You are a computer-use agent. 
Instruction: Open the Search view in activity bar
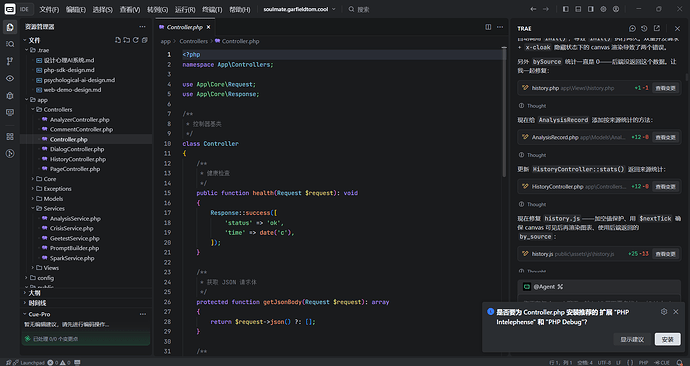click(10, 44)
